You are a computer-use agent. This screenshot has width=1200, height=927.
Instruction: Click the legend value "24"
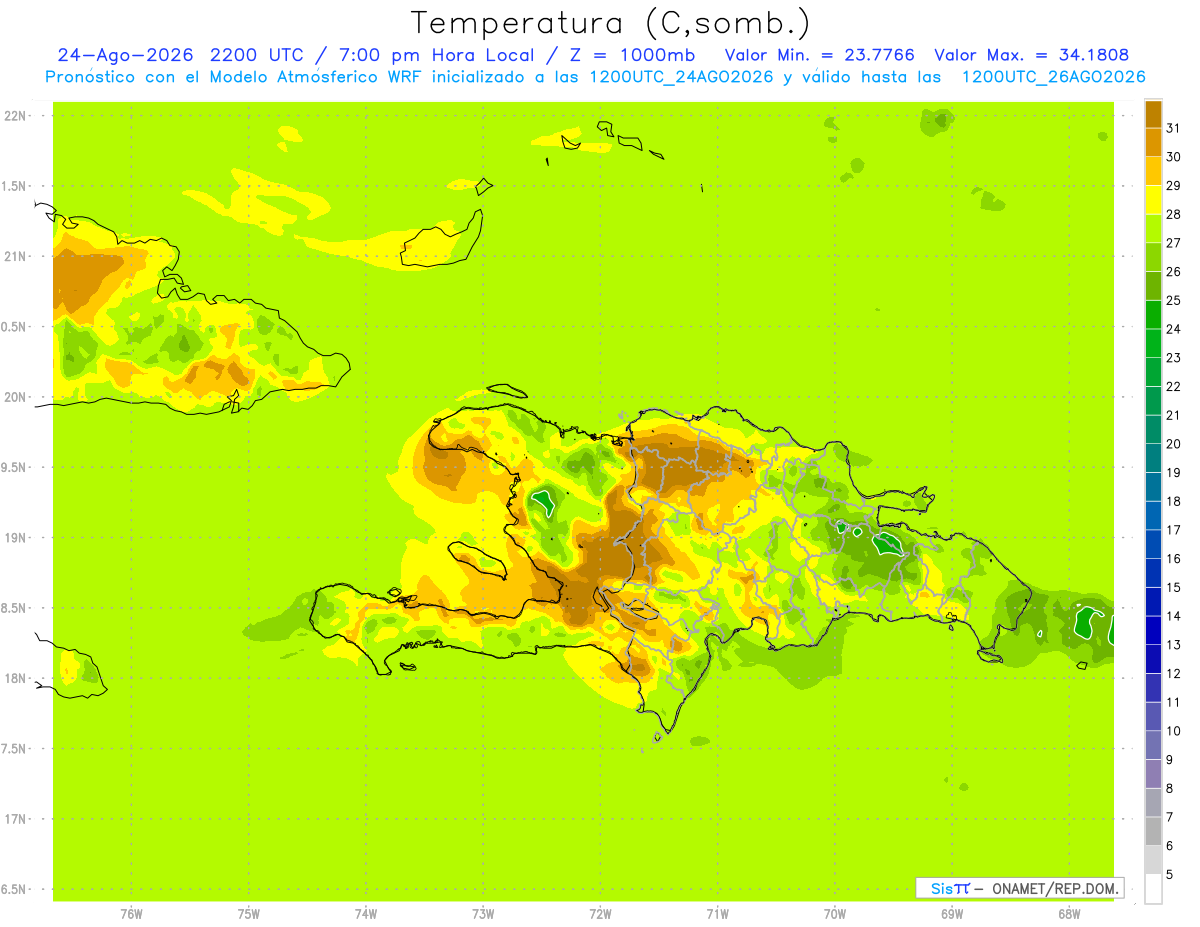click(x=1174, y=329)
